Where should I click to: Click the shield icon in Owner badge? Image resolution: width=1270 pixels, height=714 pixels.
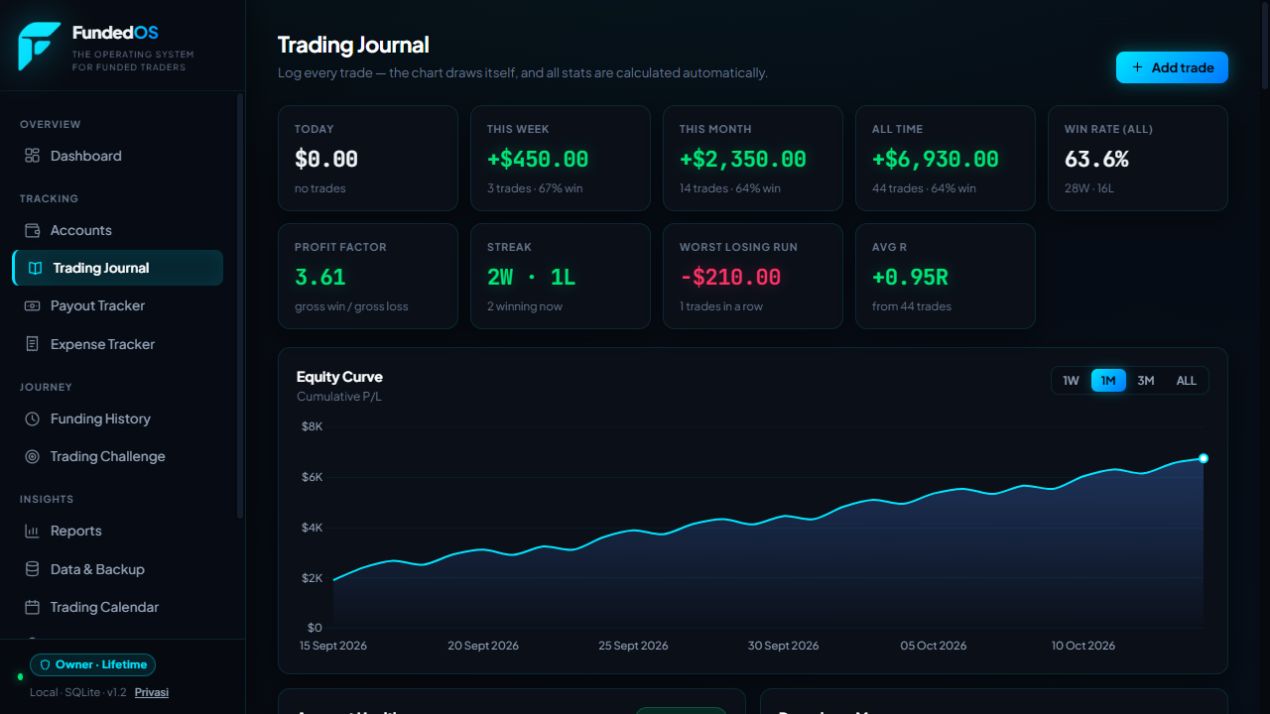44,665
